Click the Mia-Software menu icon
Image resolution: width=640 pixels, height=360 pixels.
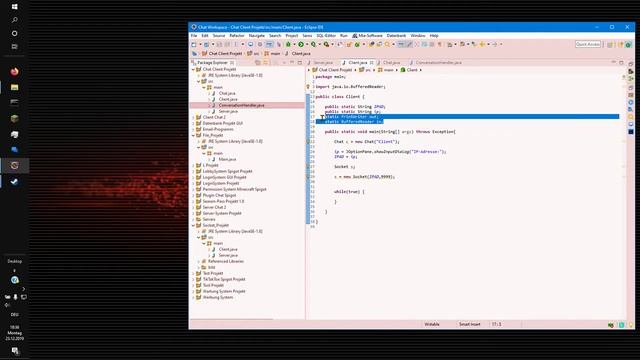(x=355, y=36)
